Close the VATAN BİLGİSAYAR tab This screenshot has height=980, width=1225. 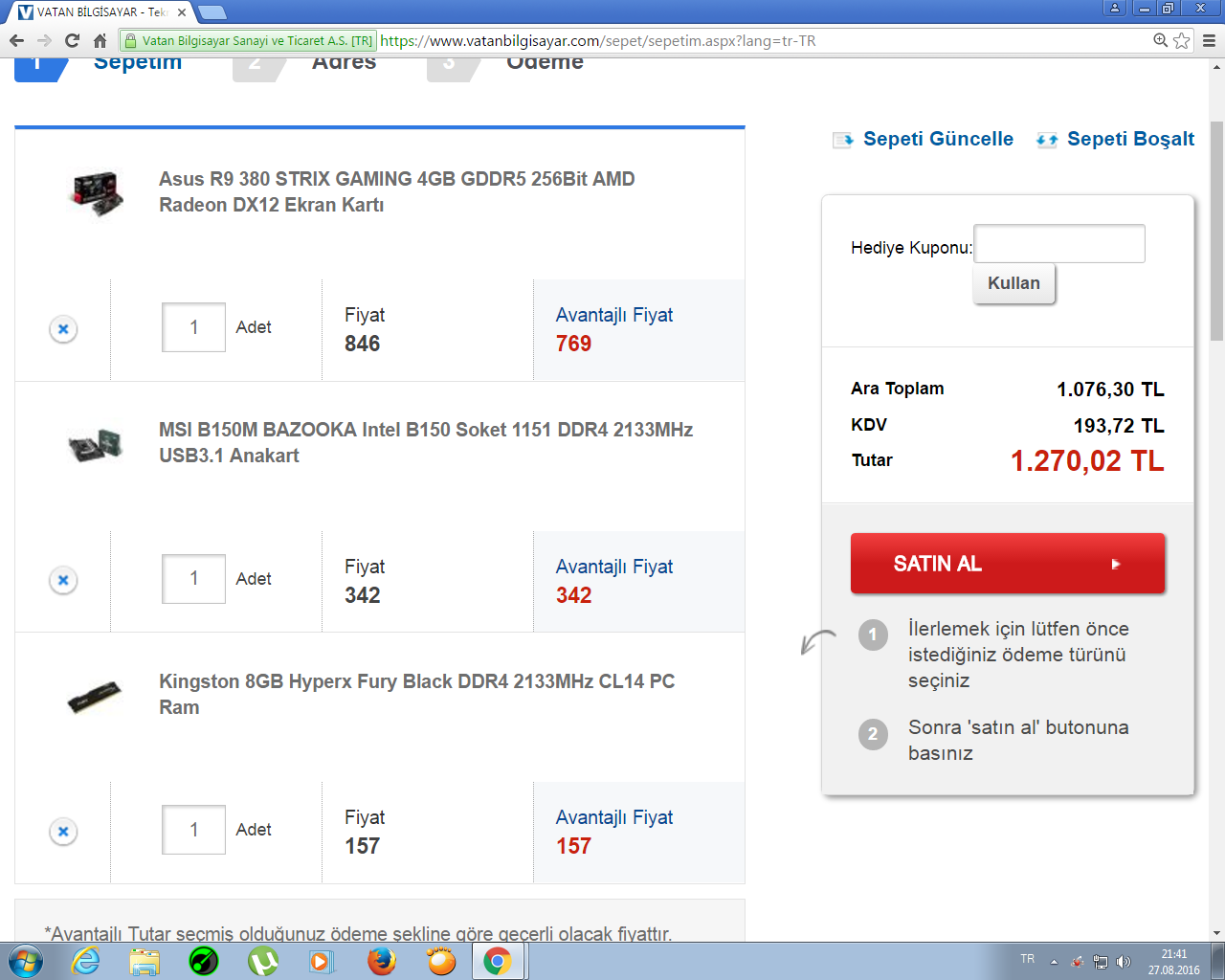tap(182, 12)
